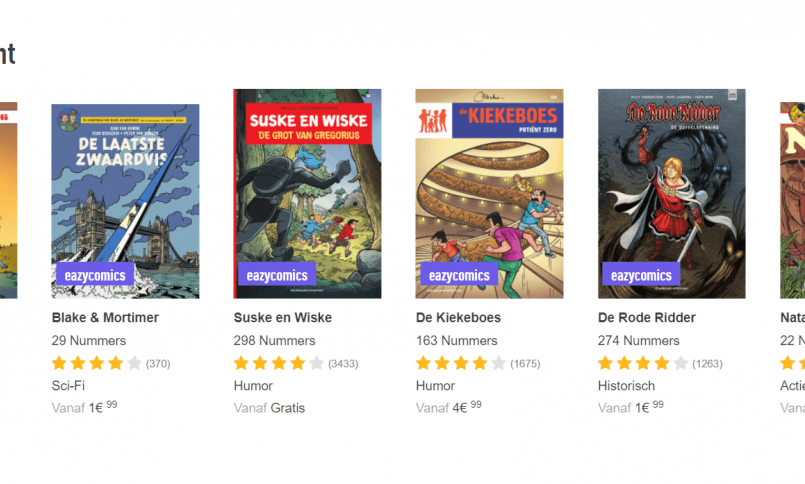805x484 pixels.
Task: Click the De Rode Ridder title link
Action: coord(647,318)
